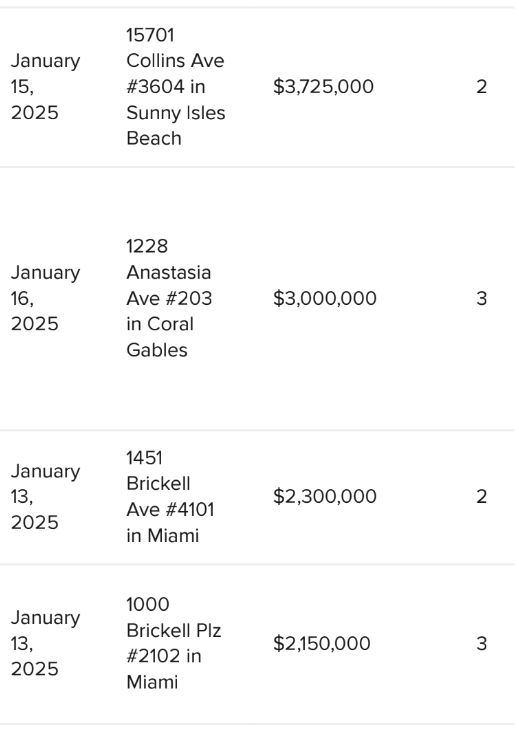This screenshot has width=519, height=730.
Task: Click January 13 date beside 1451 Brickell Ave
Action: (x=46, y=496)
